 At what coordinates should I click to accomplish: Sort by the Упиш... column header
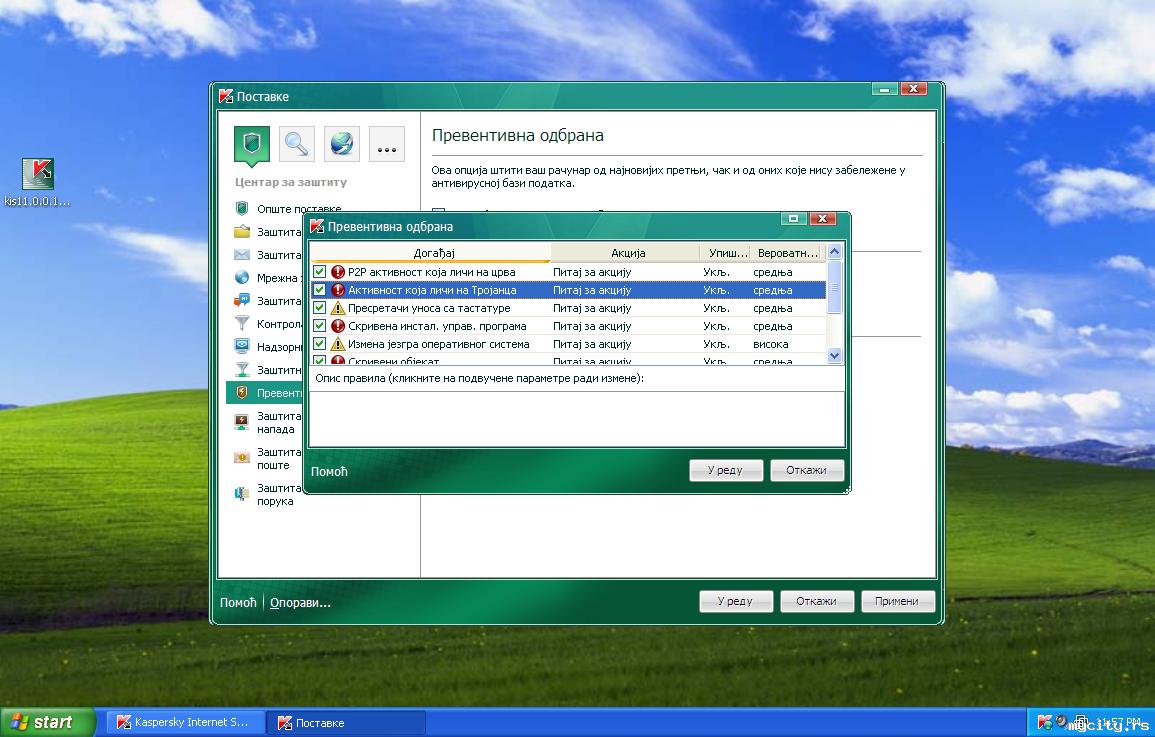(x=726, y=253)
